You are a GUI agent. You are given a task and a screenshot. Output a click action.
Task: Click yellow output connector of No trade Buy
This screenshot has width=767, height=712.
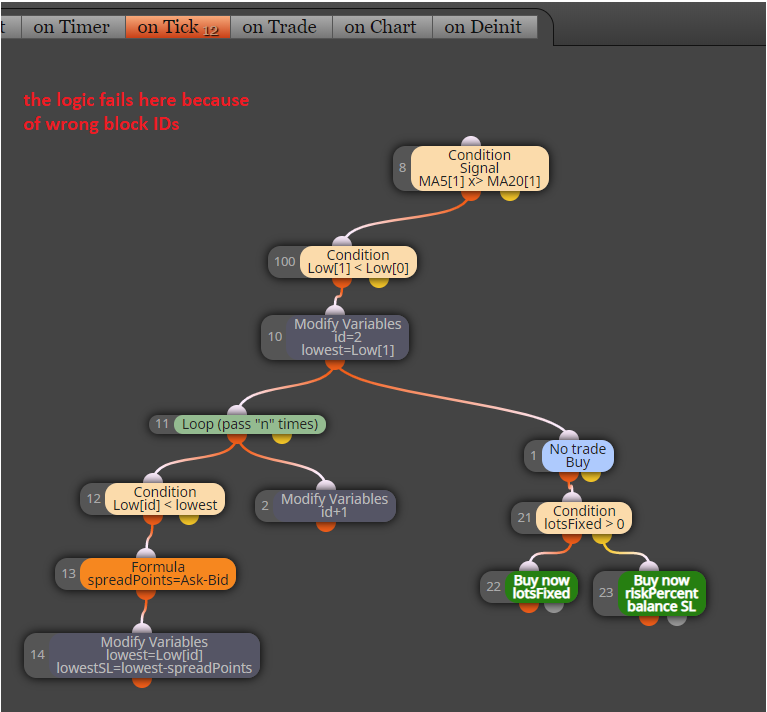pos(591,476)
